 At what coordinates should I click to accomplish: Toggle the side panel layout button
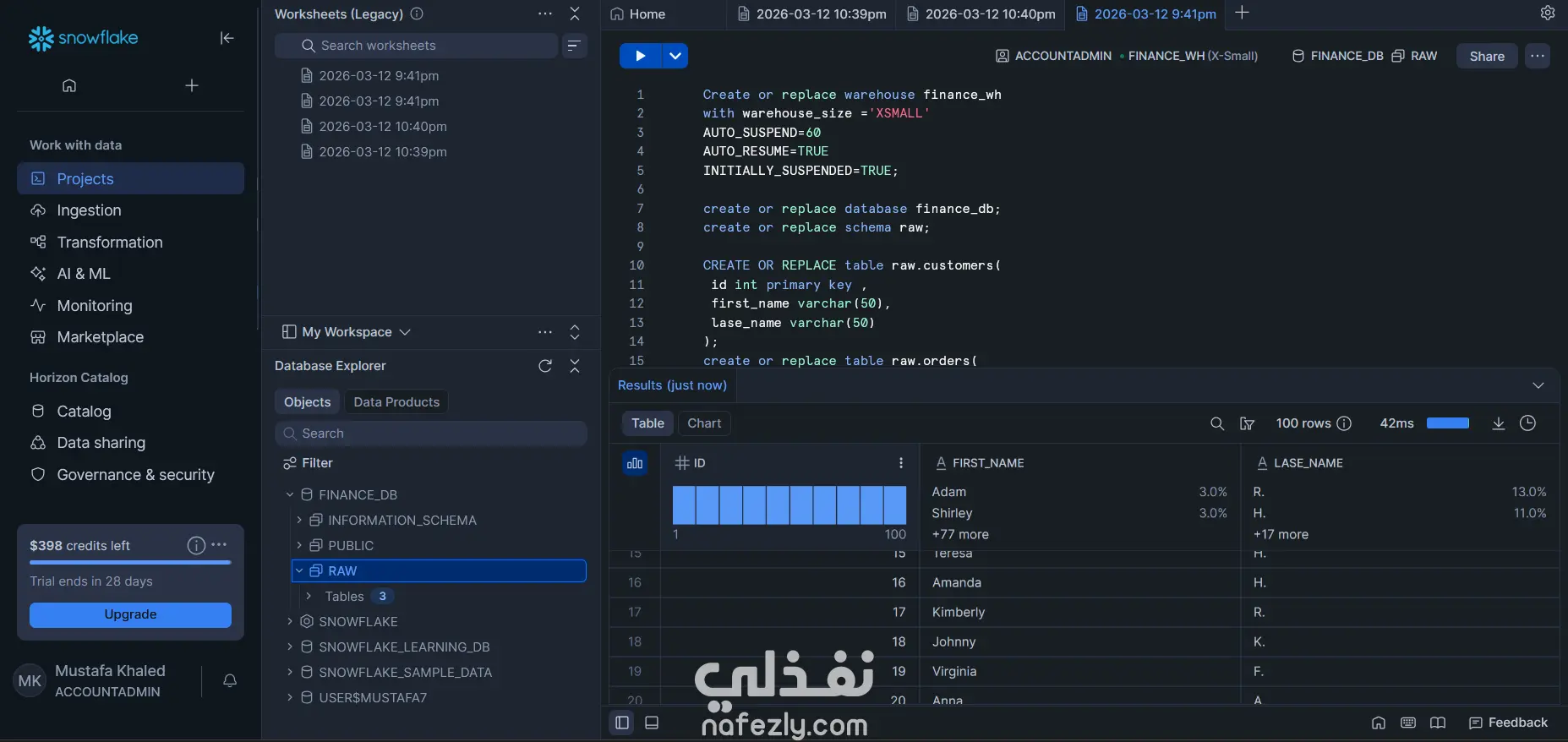[622, 723]
